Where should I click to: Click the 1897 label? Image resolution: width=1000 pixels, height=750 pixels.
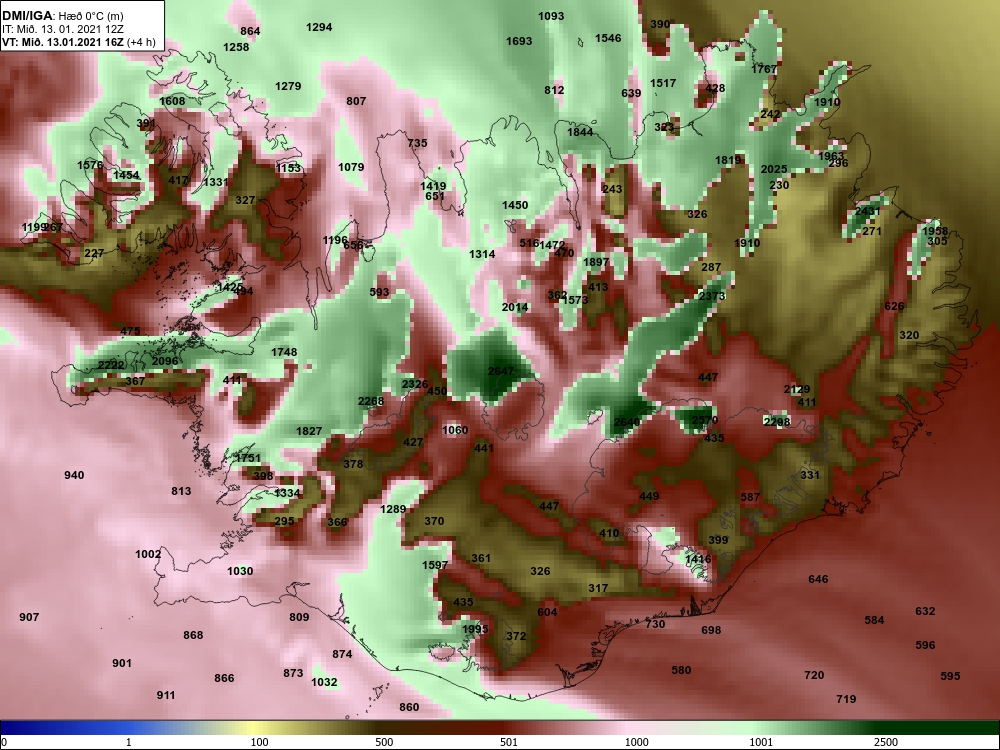point(596,262)
